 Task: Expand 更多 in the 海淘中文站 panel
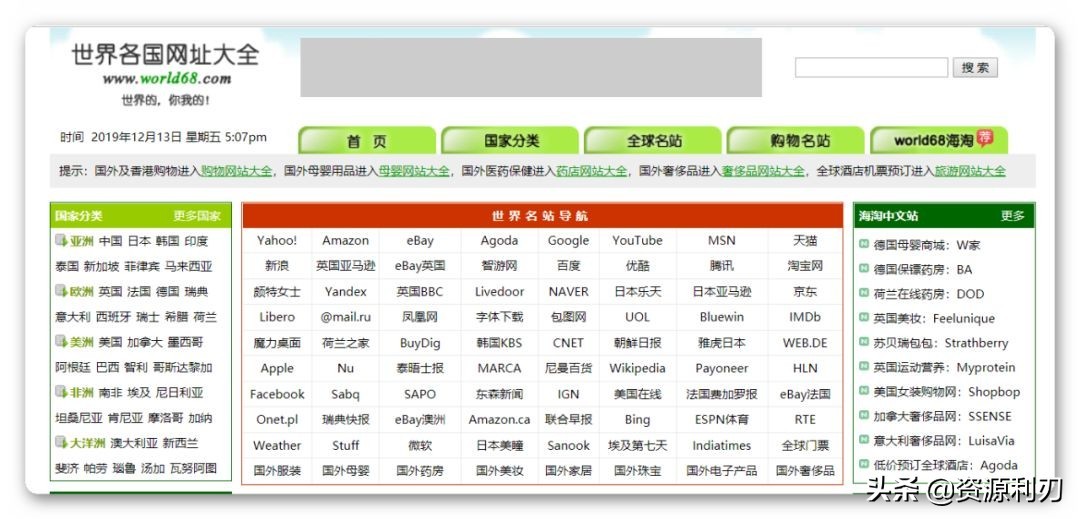(1012, 216)
